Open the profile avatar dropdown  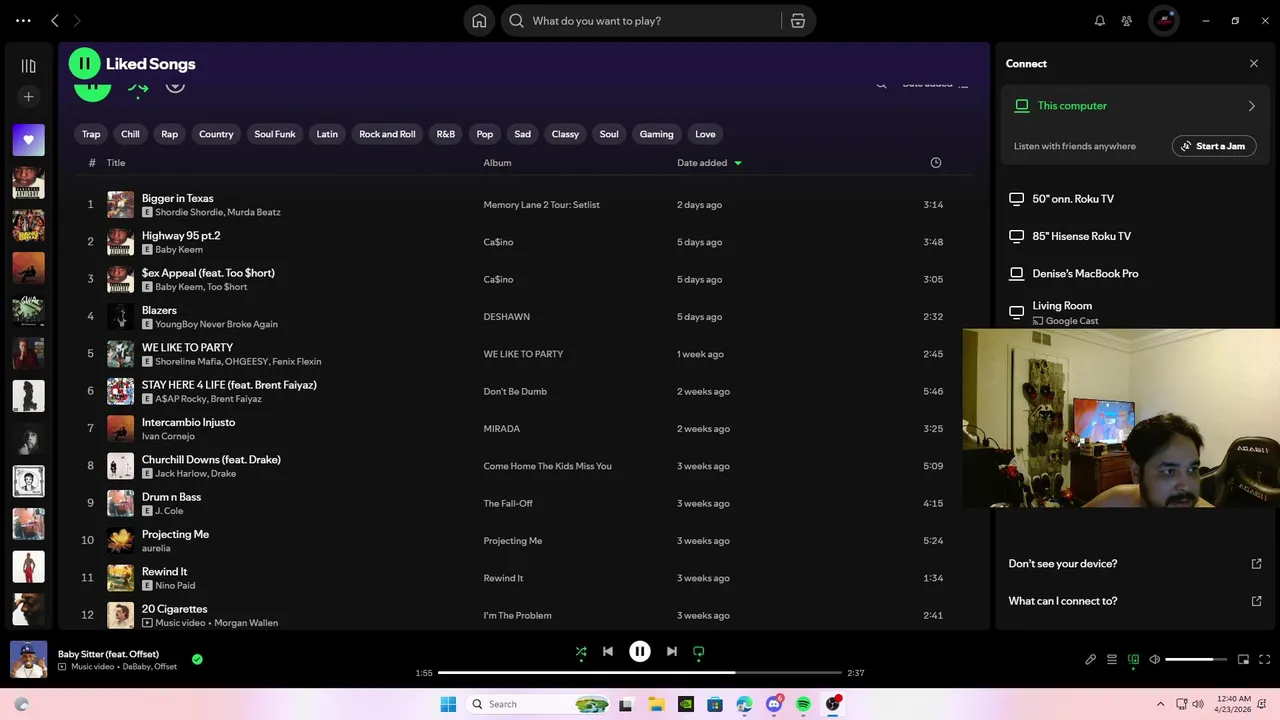[1164, 21]
